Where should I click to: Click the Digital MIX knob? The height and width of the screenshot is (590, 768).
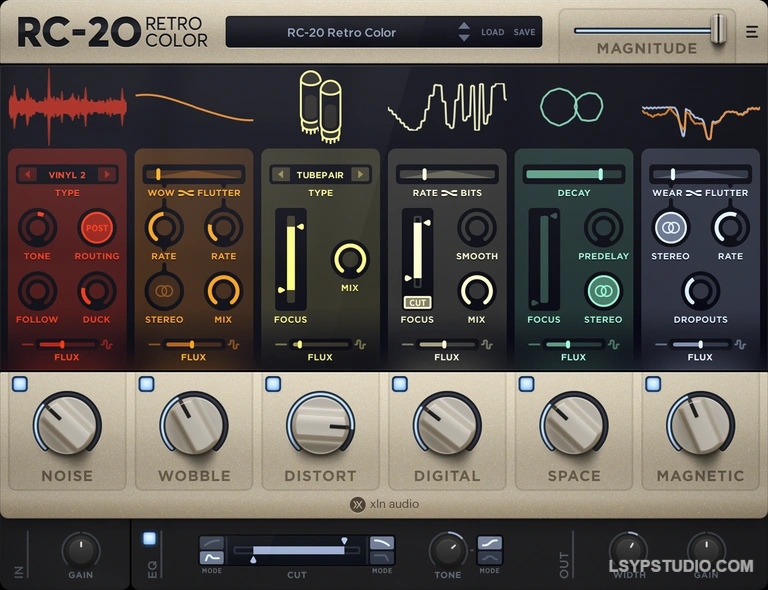click(x=477, y=291)
